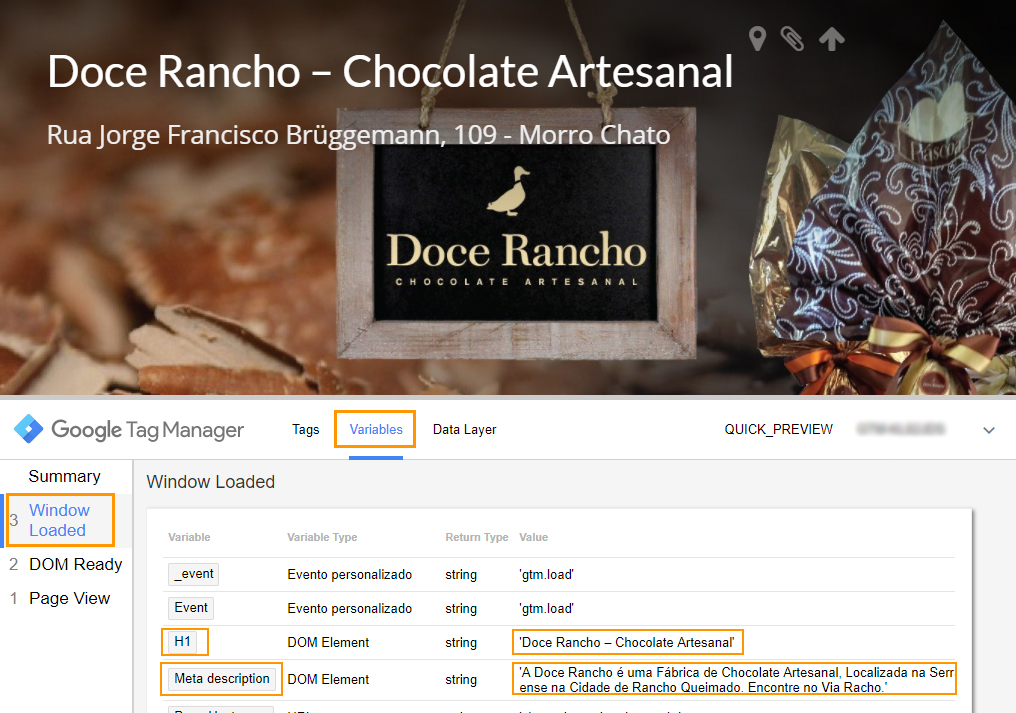Click Evento personalizado in the Event row
Image resolution: width=1016 pixels, height=713 pixels.
coord(349,608)
